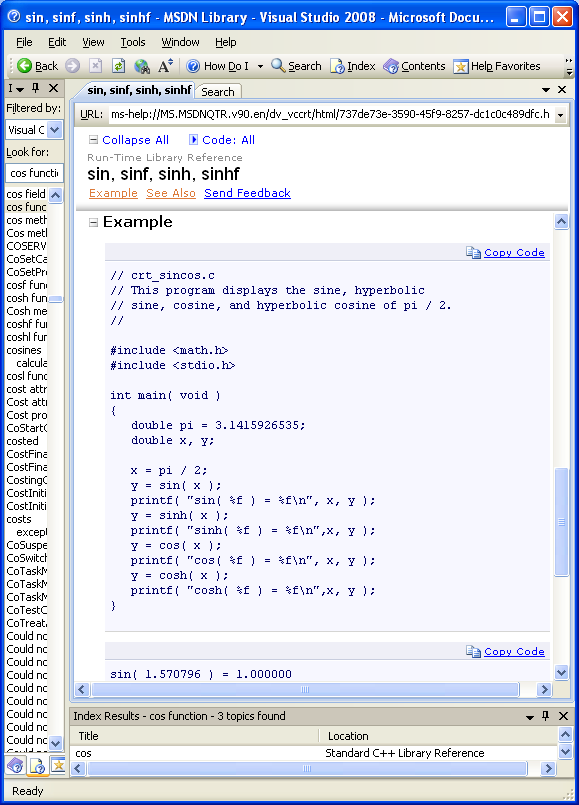Switch to Contents pane tab icon at bottom
The width and height of the screenshot is (579, 805).
(15, 765)
